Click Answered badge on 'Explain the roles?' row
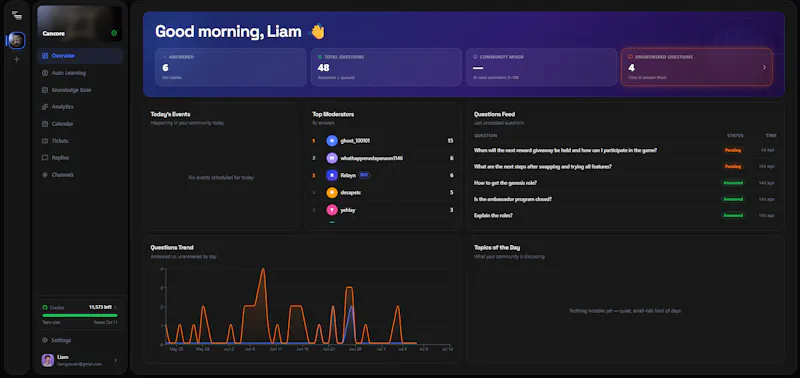 (733, 215)
